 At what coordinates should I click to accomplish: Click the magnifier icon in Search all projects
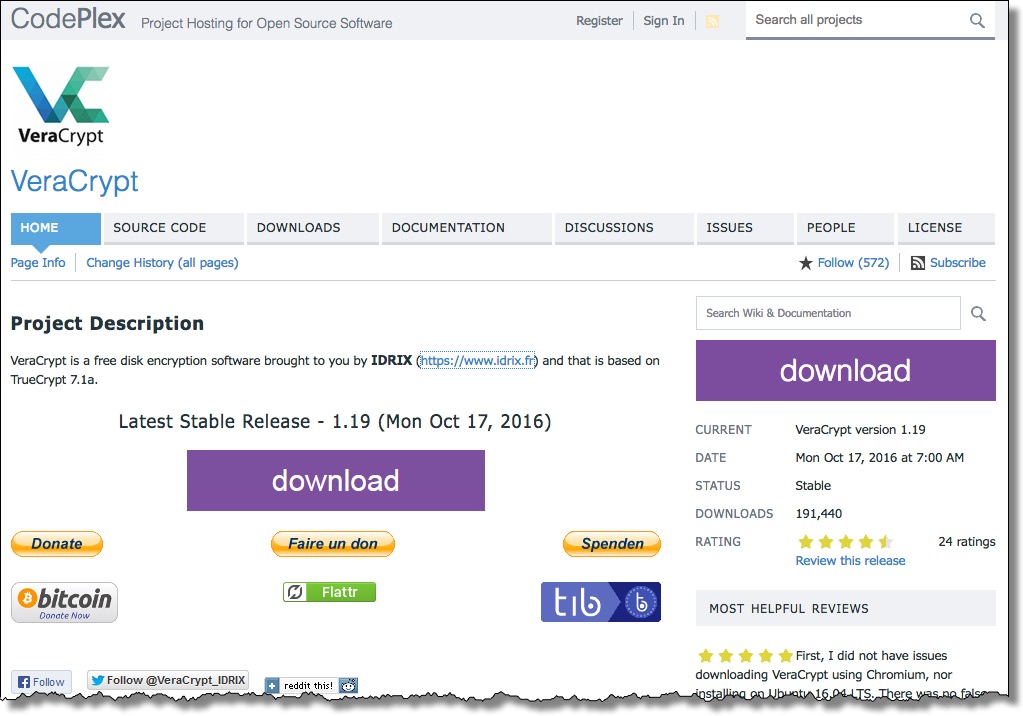pos(975,19)
